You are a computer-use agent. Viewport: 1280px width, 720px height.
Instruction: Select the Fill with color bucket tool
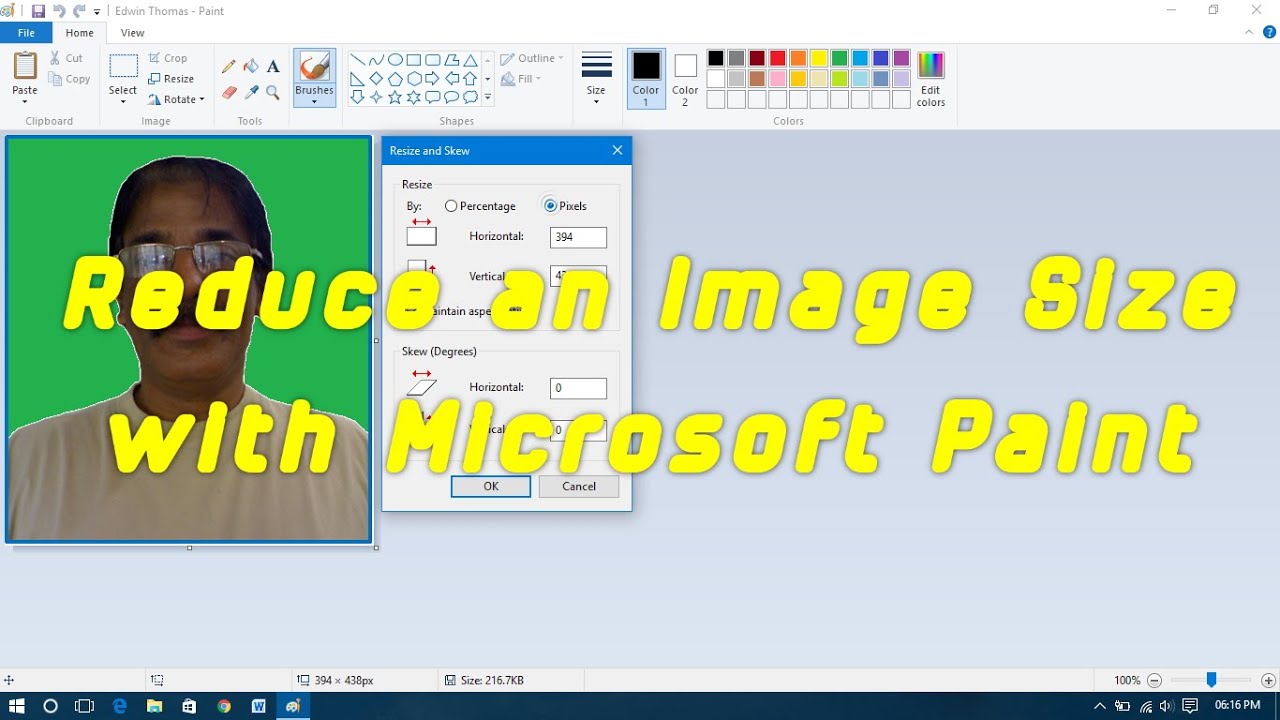(x=251, y=67)
